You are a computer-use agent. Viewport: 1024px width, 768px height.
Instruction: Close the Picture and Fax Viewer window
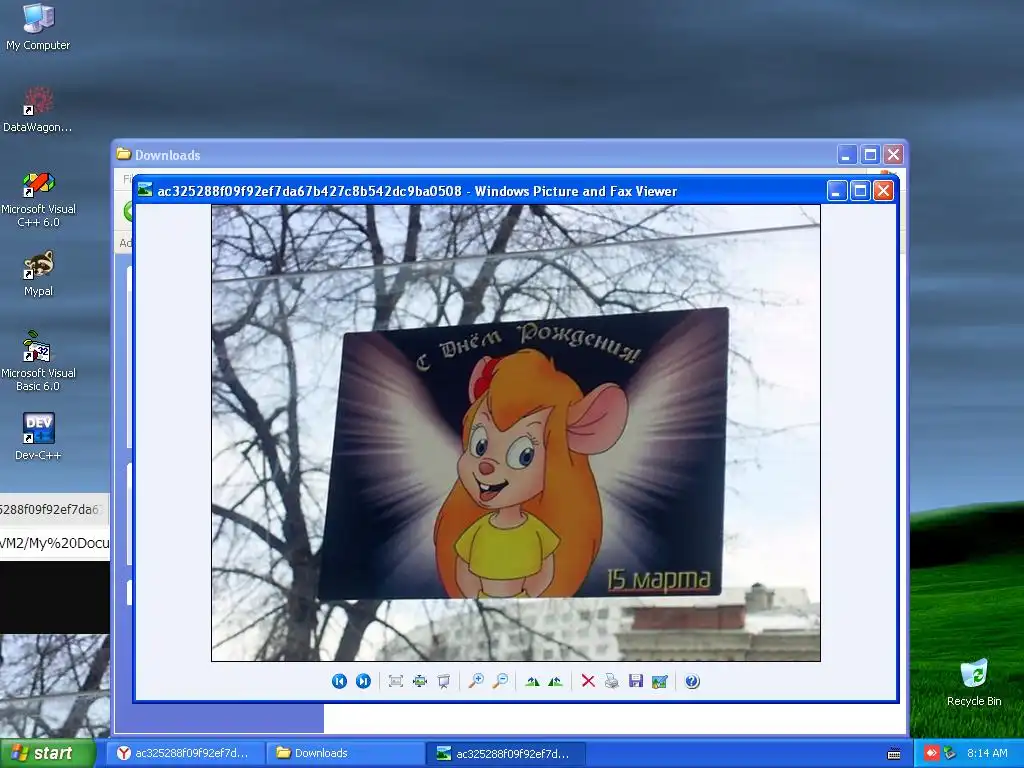tap(883, 191)
